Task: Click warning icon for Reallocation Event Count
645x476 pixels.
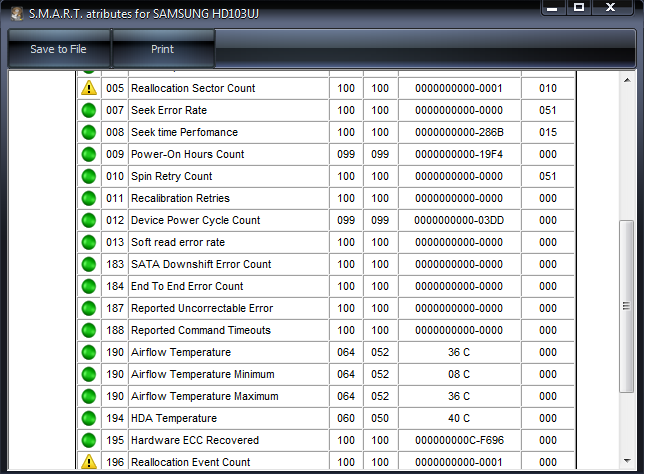Action: point(89,462)
